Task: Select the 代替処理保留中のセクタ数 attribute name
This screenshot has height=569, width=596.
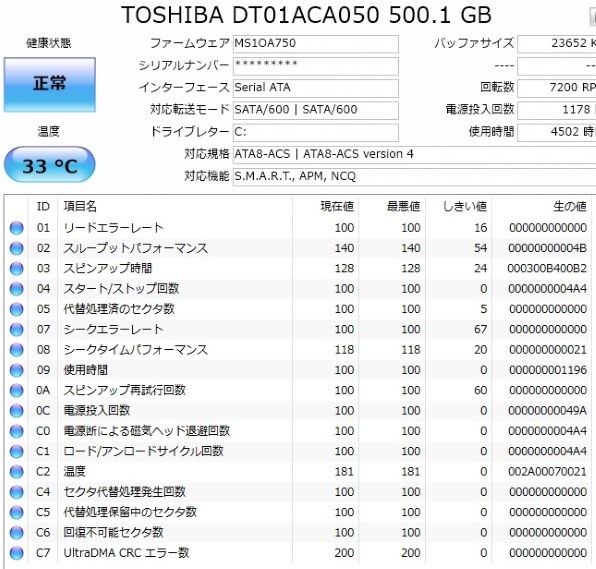Action: click(130, 512)
